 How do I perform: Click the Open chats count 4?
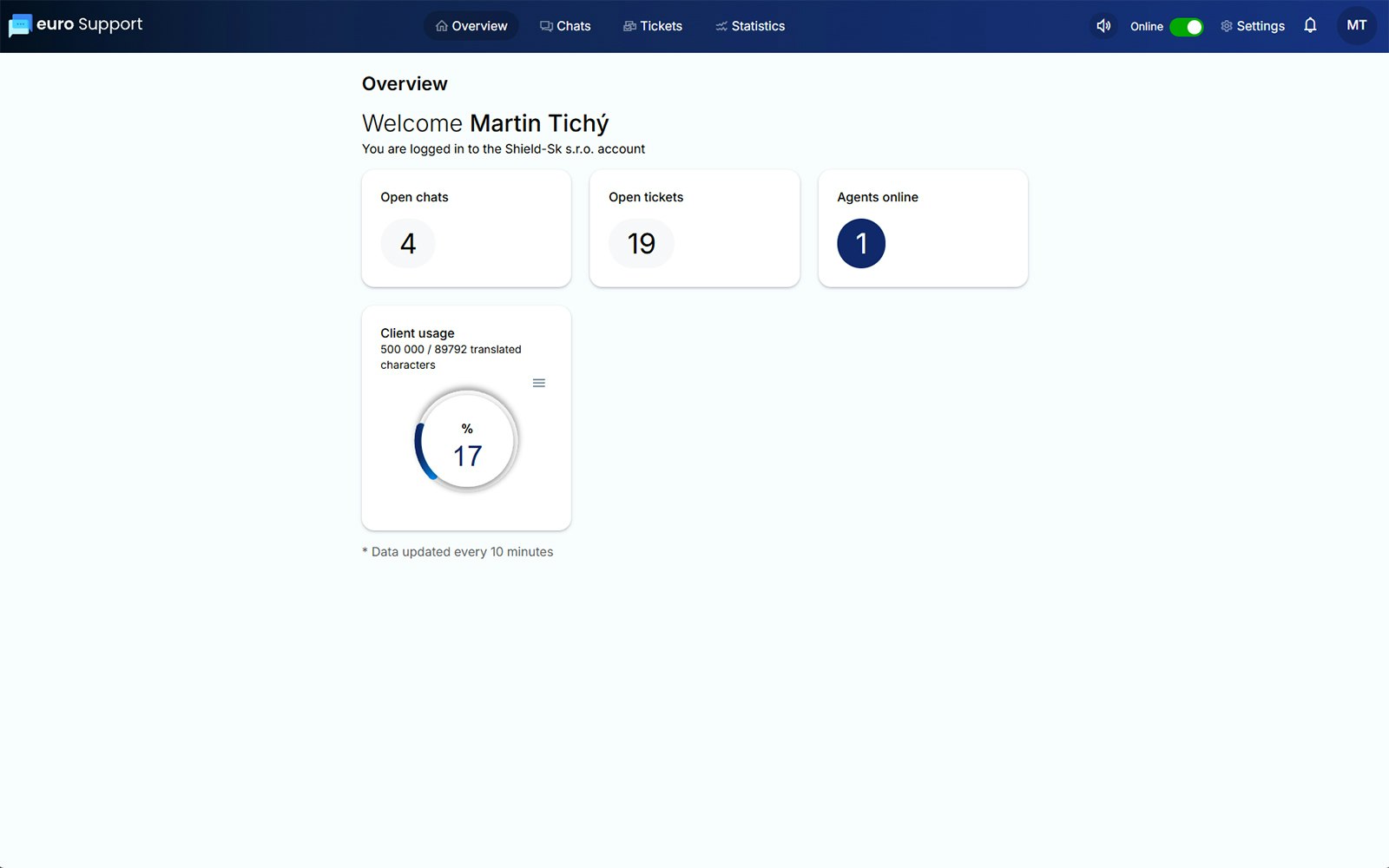pos(408,244)
